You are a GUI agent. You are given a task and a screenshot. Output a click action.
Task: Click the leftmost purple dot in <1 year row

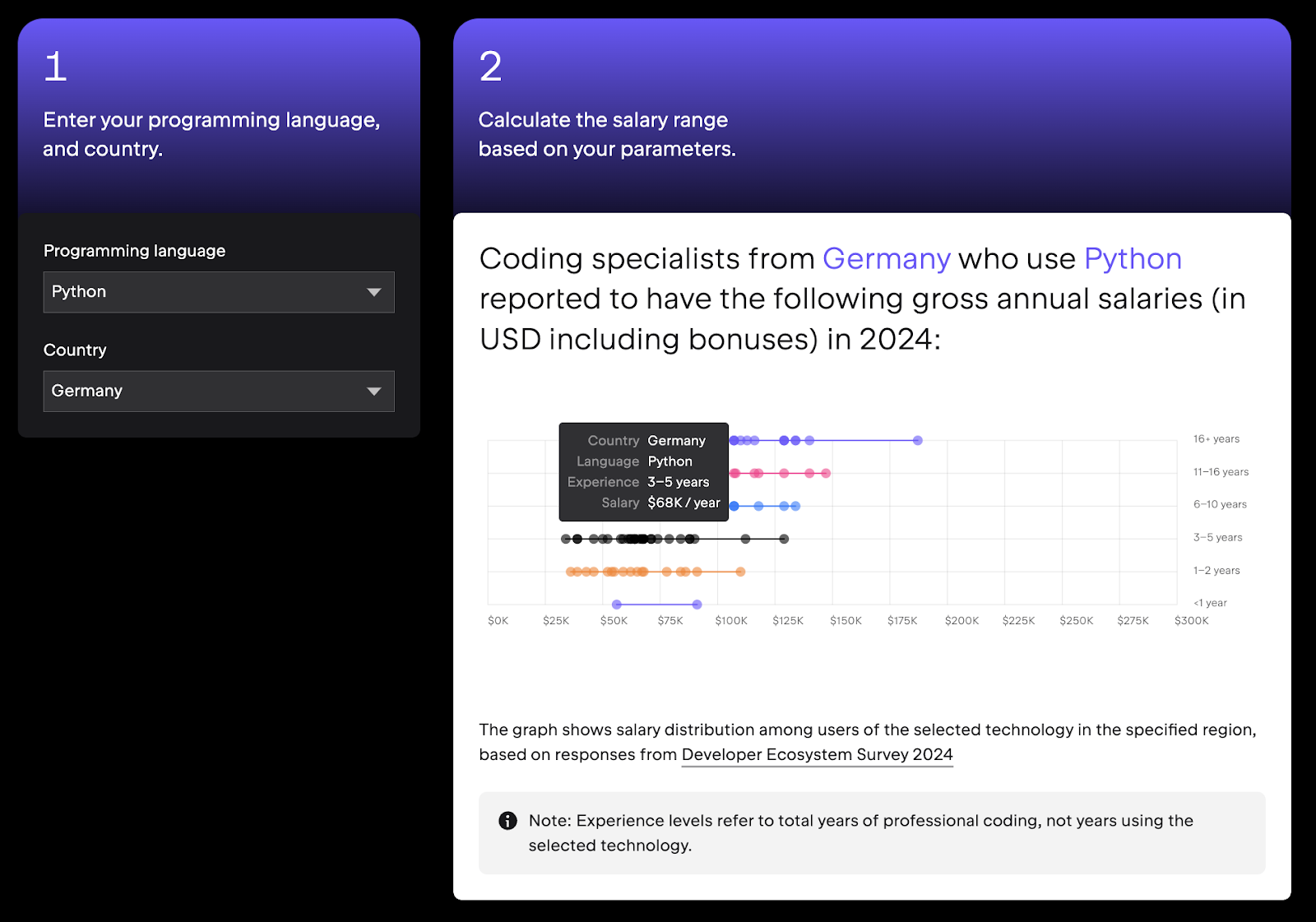pyautogui.click(x=617, y=605)
